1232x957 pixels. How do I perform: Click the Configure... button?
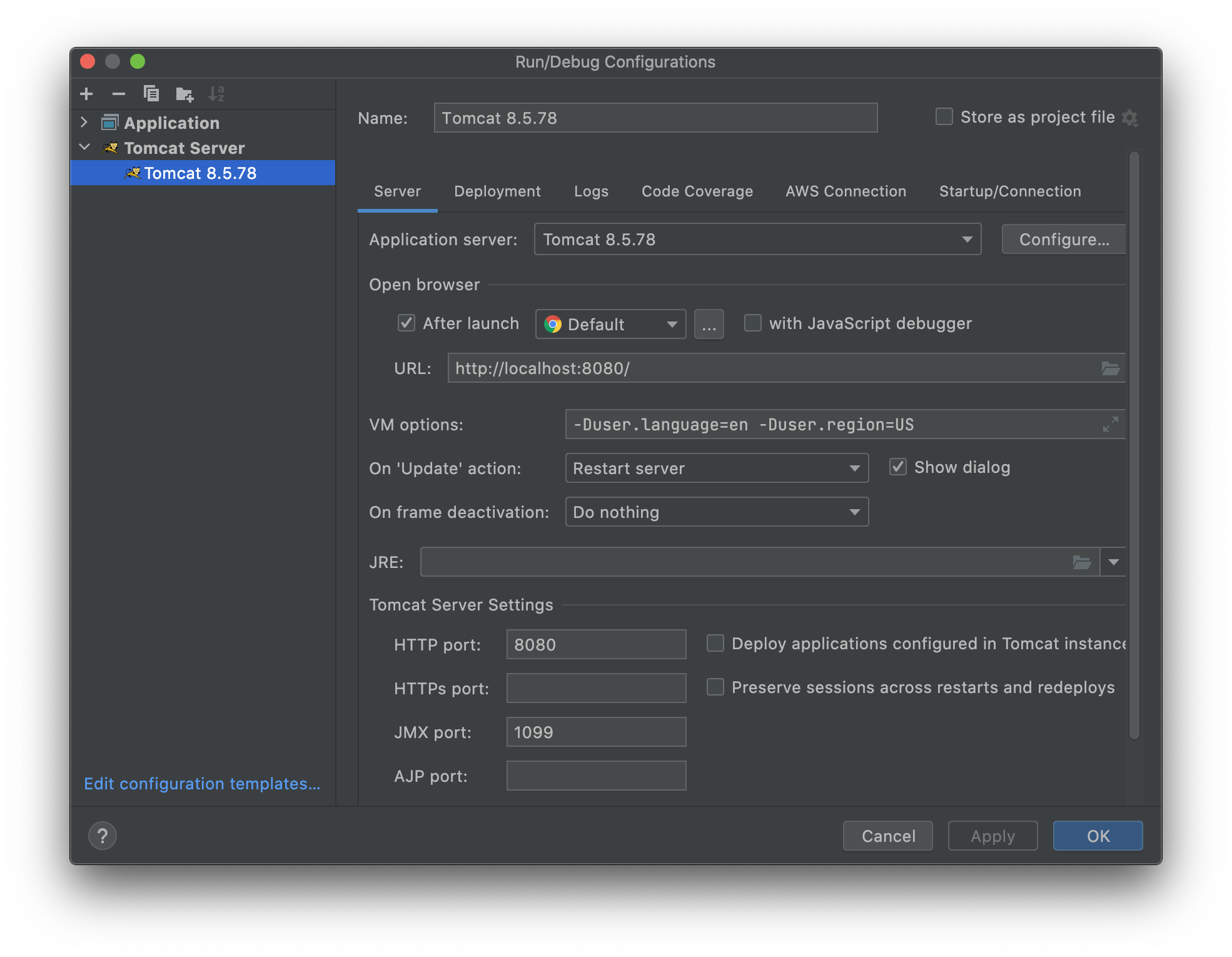pos(1063,240)
